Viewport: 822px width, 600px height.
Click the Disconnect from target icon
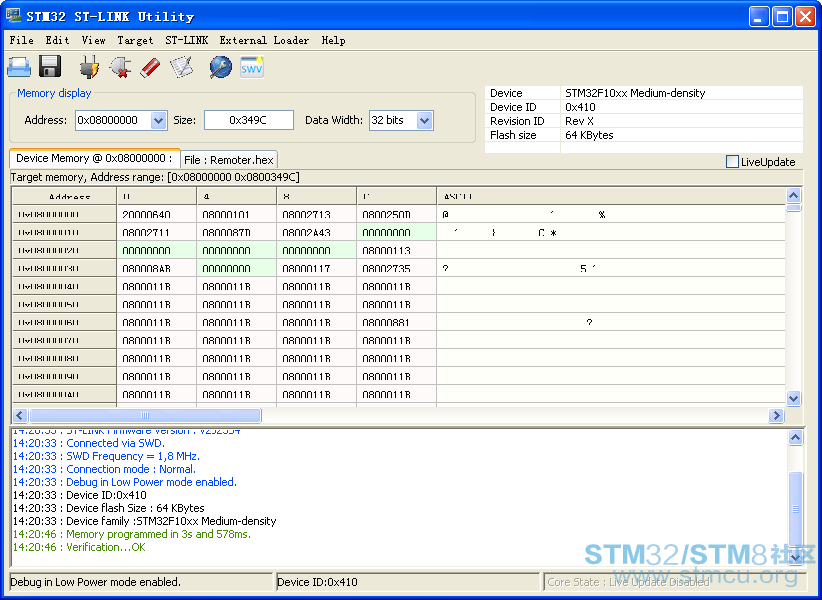(120, 67)
